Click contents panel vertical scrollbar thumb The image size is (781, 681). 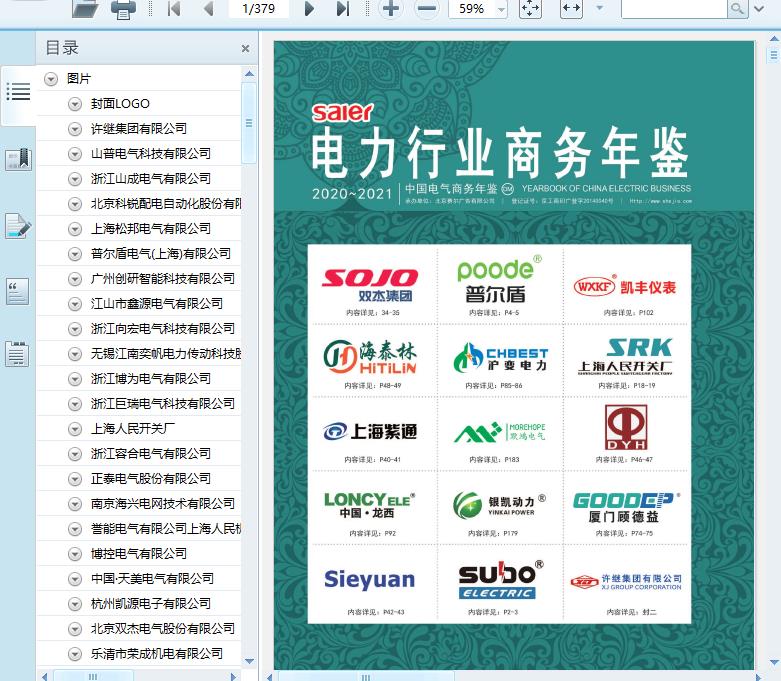[249, 123]
